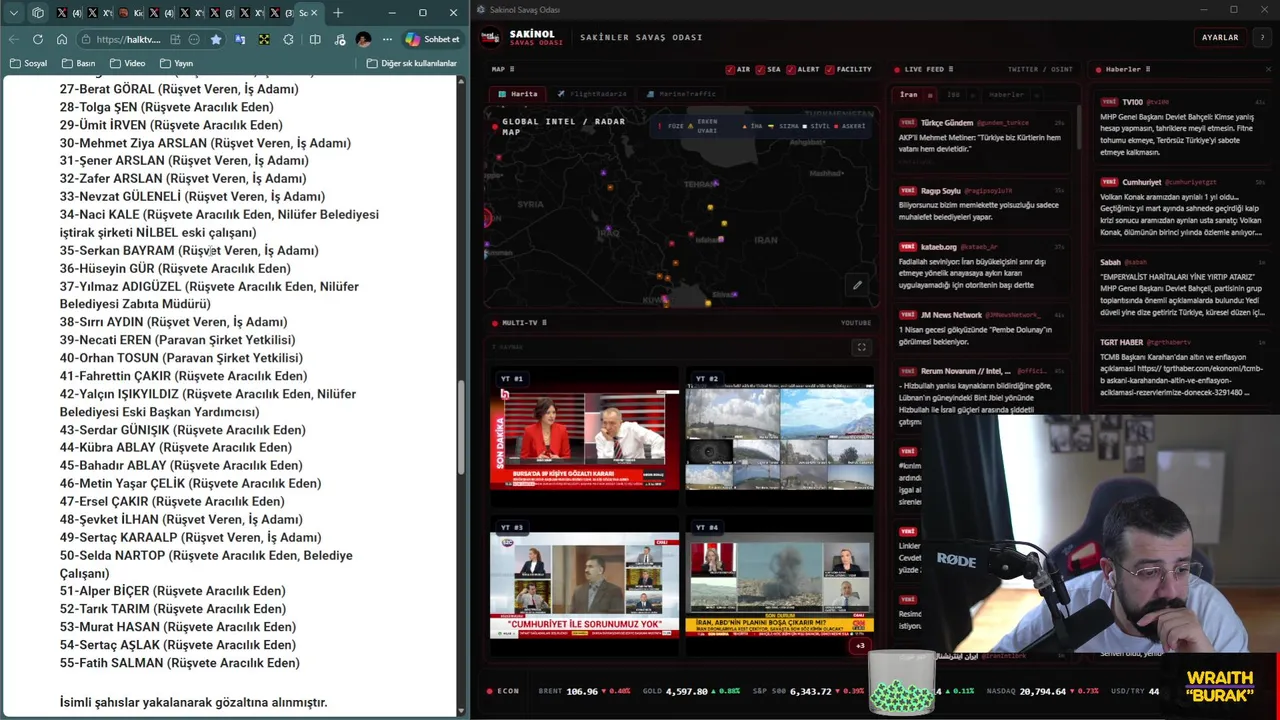The width and height of the screenshot is (1280, 720).
Task: Open YT #4 CNN Türk stream
Action: (780, 586)
